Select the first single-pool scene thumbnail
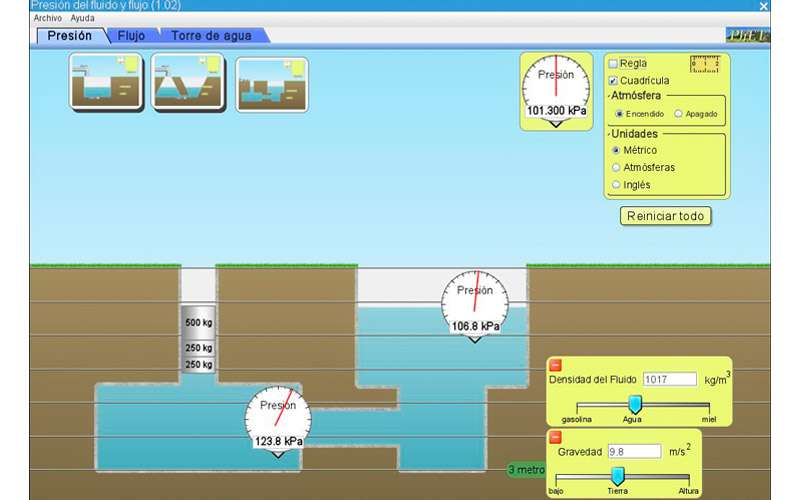 coord(104,83)
